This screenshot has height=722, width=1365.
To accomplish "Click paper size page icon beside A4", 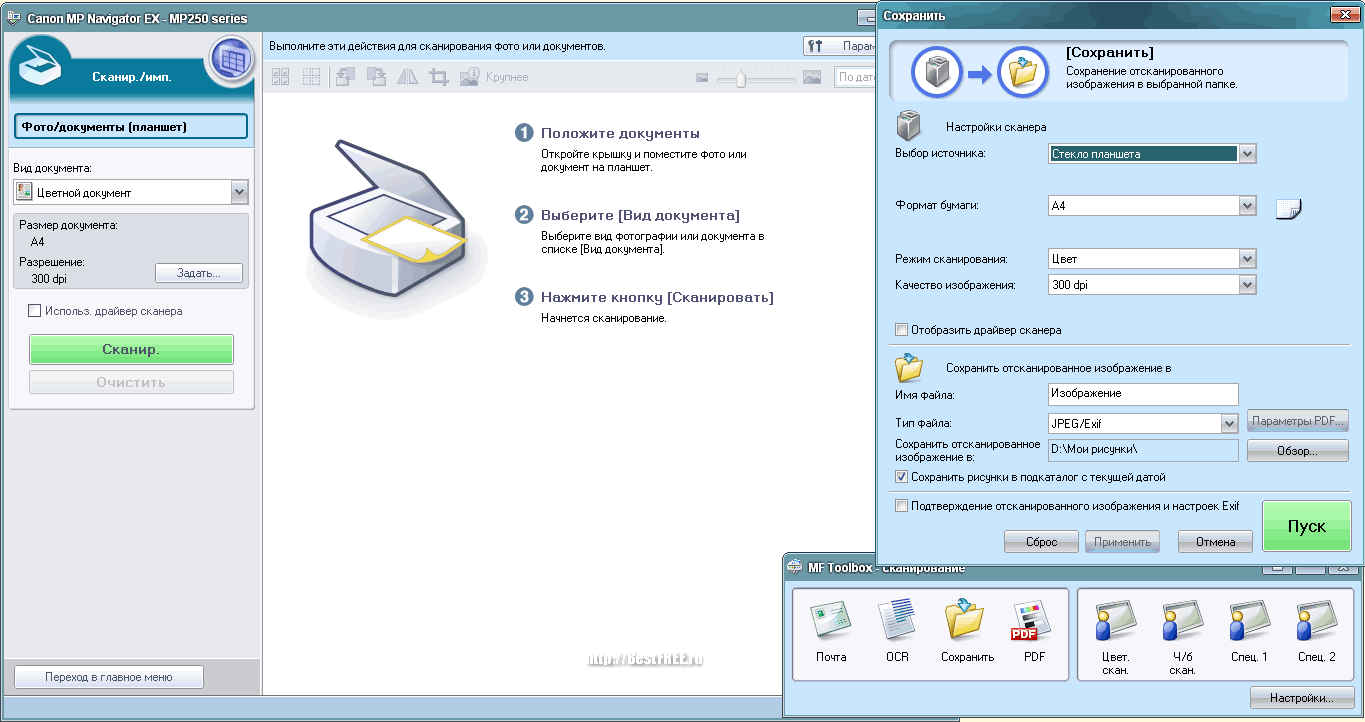I will pos(1289,207).
